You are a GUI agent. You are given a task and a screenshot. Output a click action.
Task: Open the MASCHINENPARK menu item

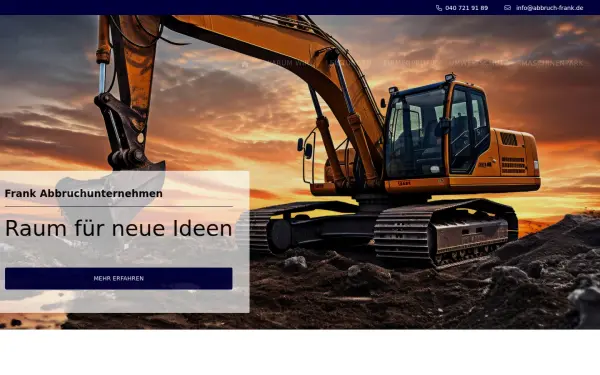(552, 63)
